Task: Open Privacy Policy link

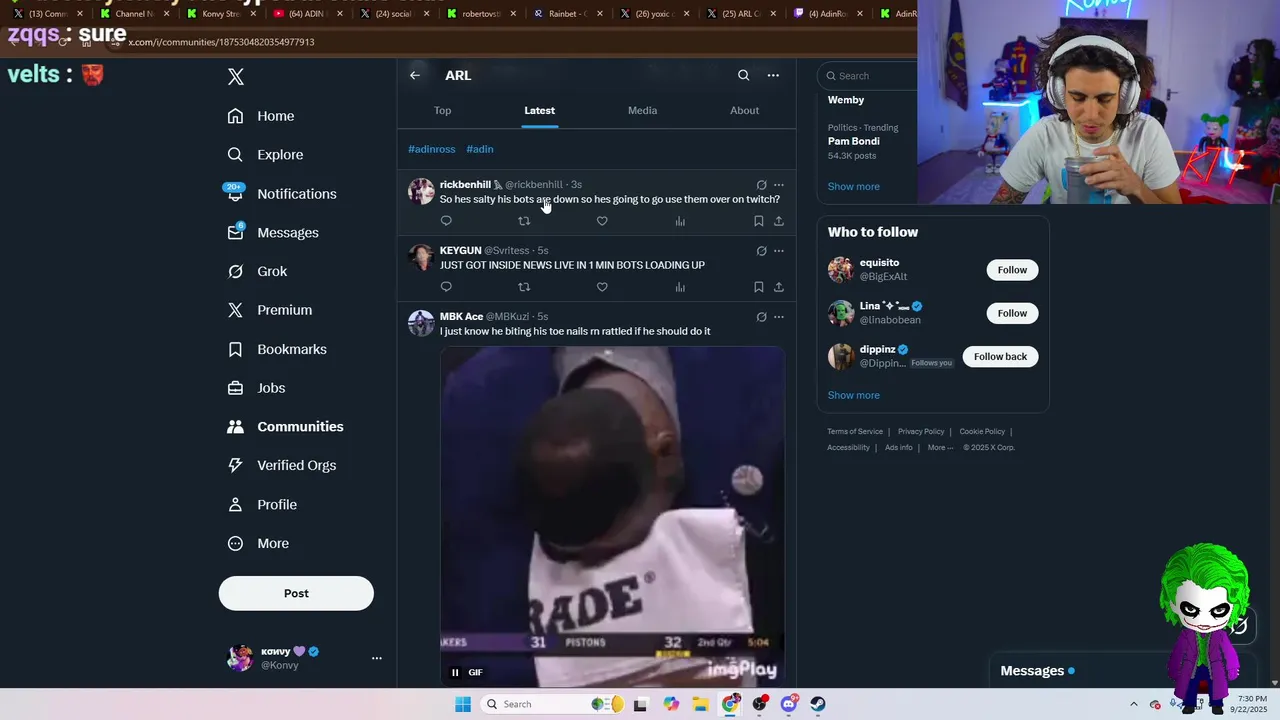Action: pos(921,432)
